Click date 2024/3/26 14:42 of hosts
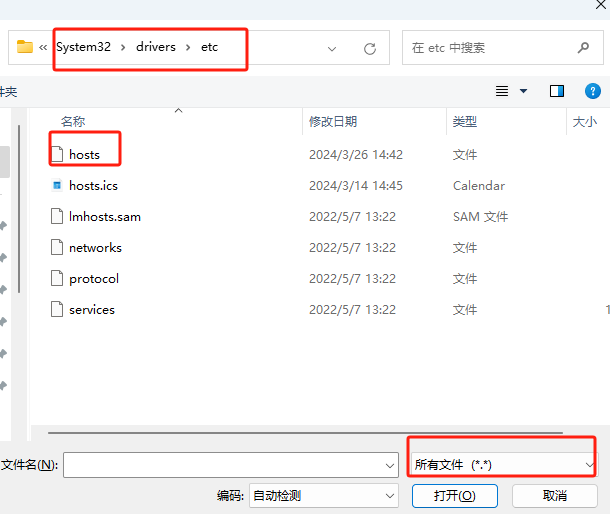Viewport: 610px width, 514px height. pos(356,154)
